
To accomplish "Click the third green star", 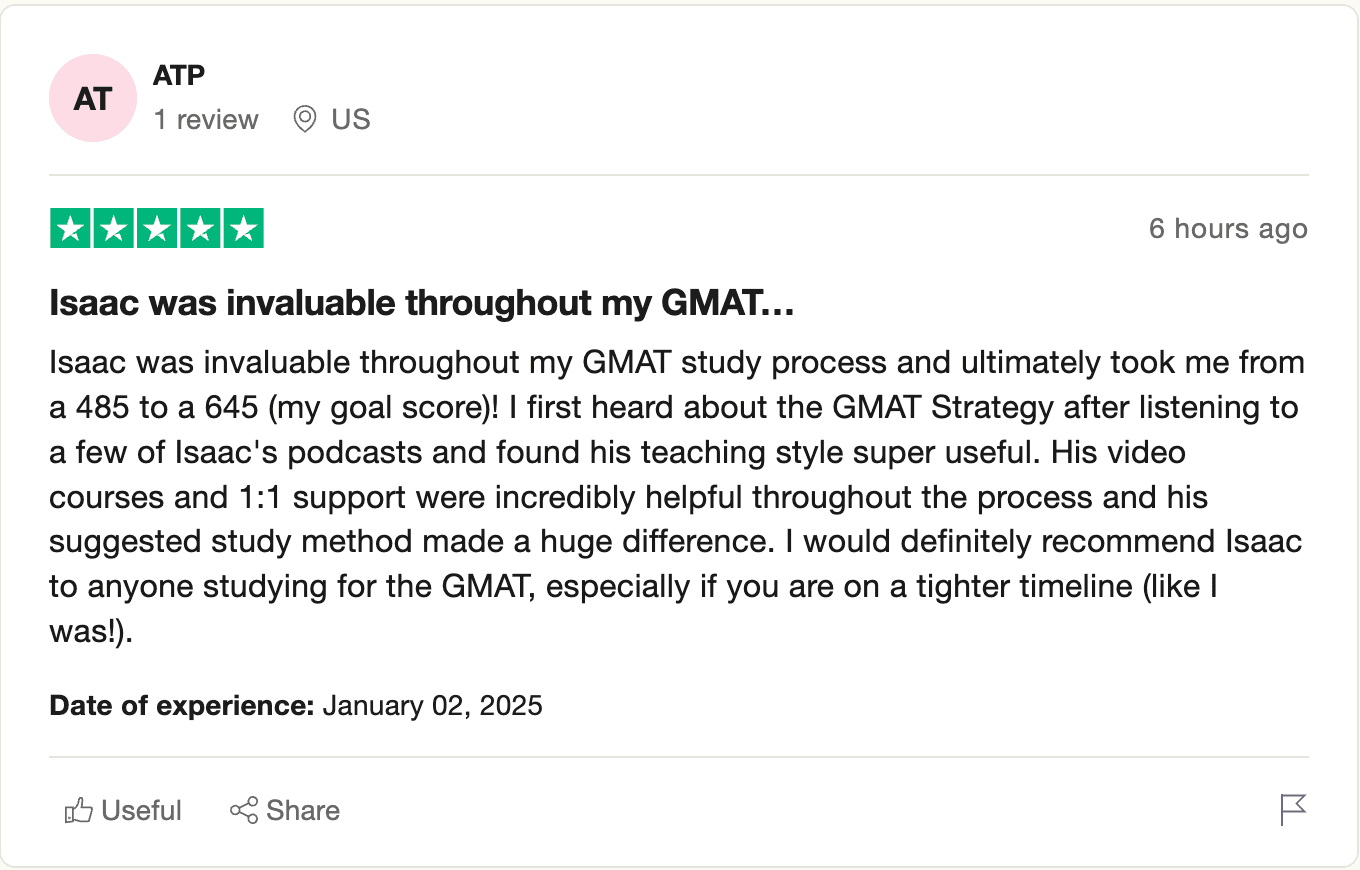I will click(157, 229).
